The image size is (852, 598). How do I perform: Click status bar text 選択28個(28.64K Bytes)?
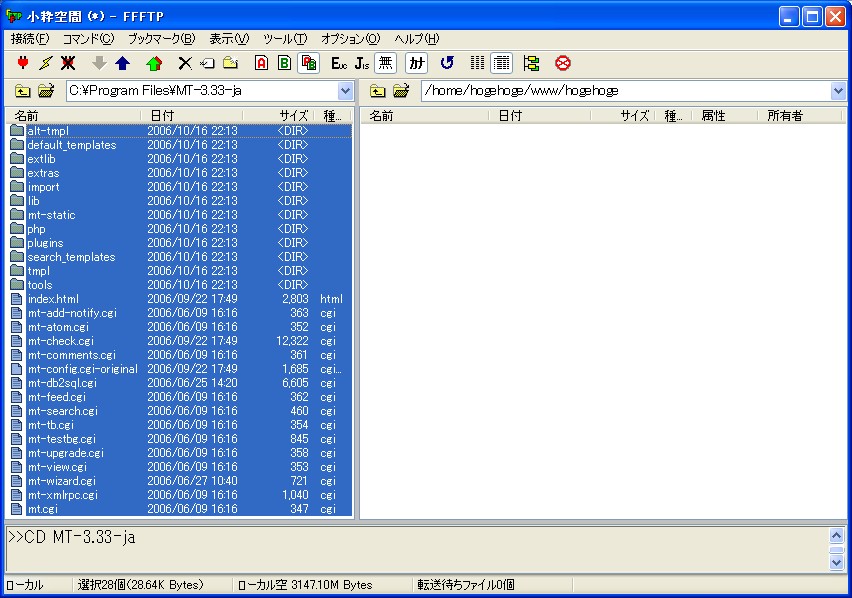pos(140,585)
